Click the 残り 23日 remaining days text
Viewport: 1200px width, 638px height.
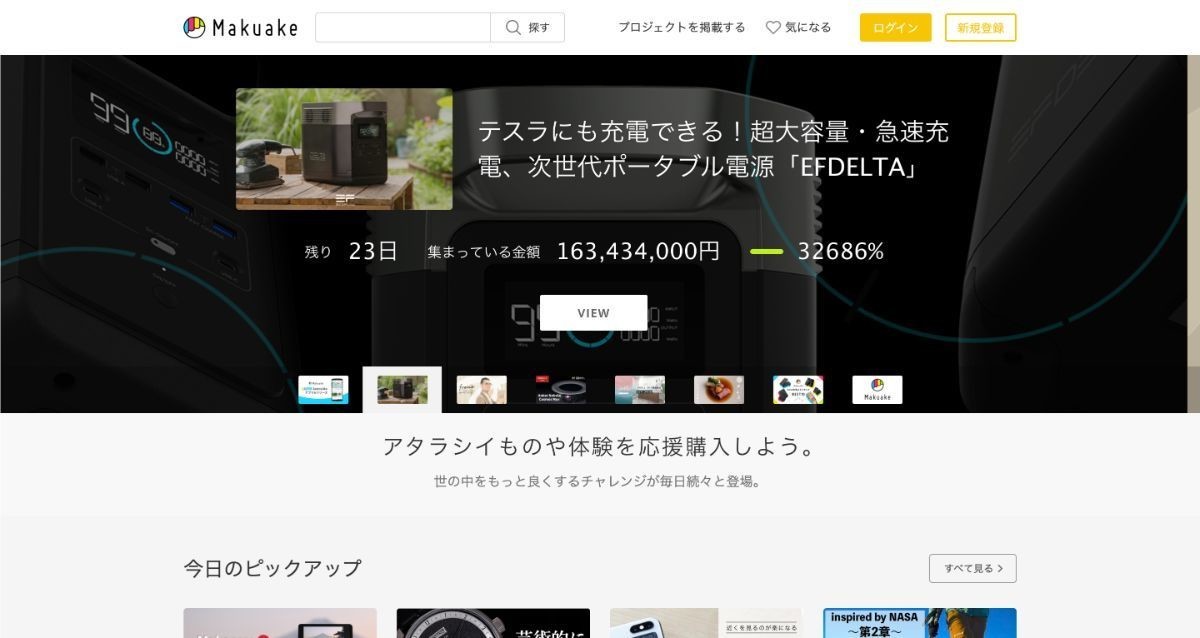click(351, 252)
